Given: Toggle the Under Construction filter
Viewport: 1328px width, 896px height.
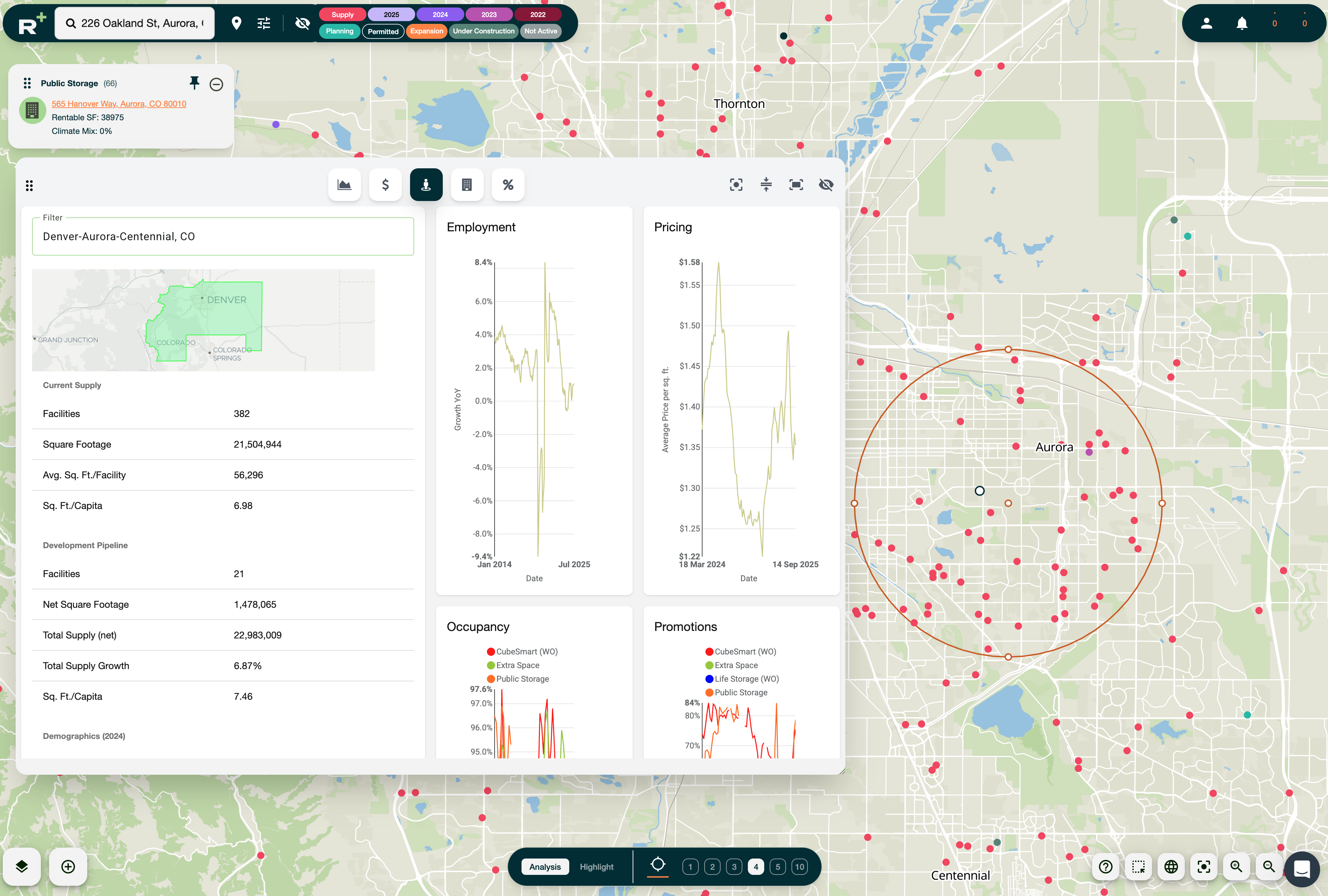Looking at the screenshot, I should pos(483,31).
